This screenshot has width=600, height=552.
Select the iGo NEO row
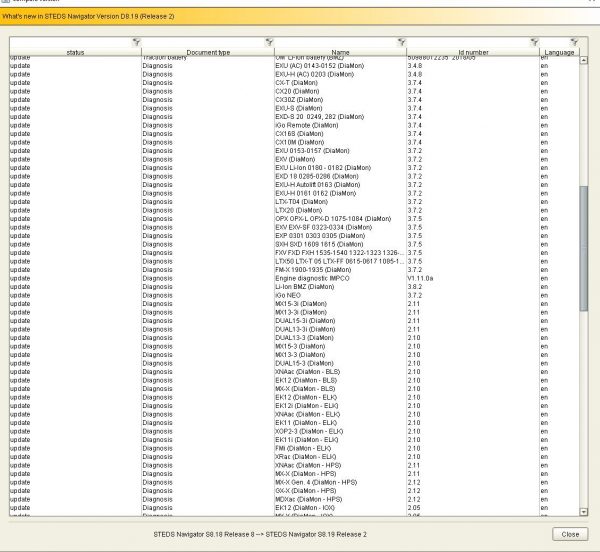click(x=294, y=295)
